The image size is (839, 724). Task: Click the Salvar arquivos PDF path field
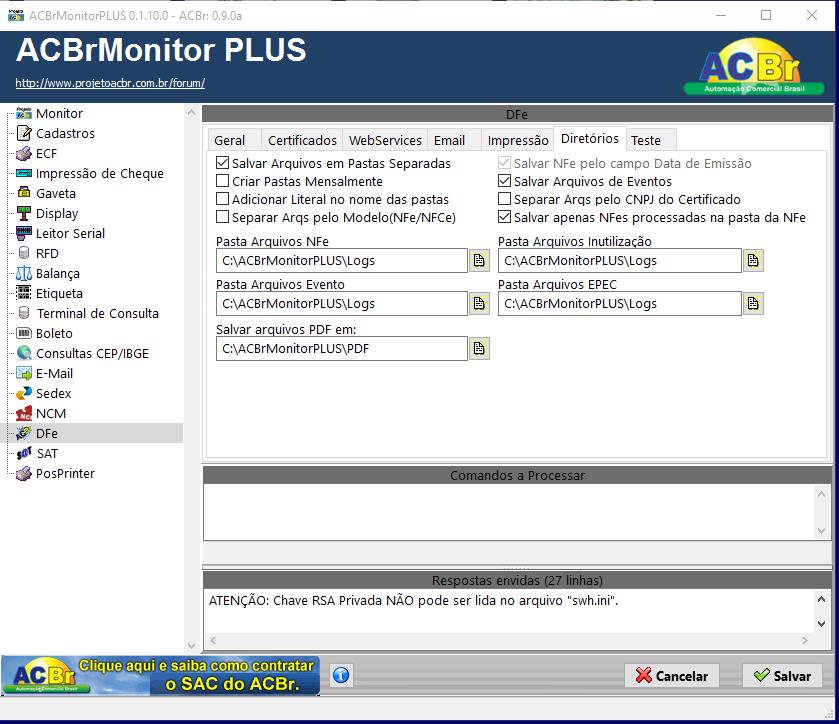coord(342,349)
